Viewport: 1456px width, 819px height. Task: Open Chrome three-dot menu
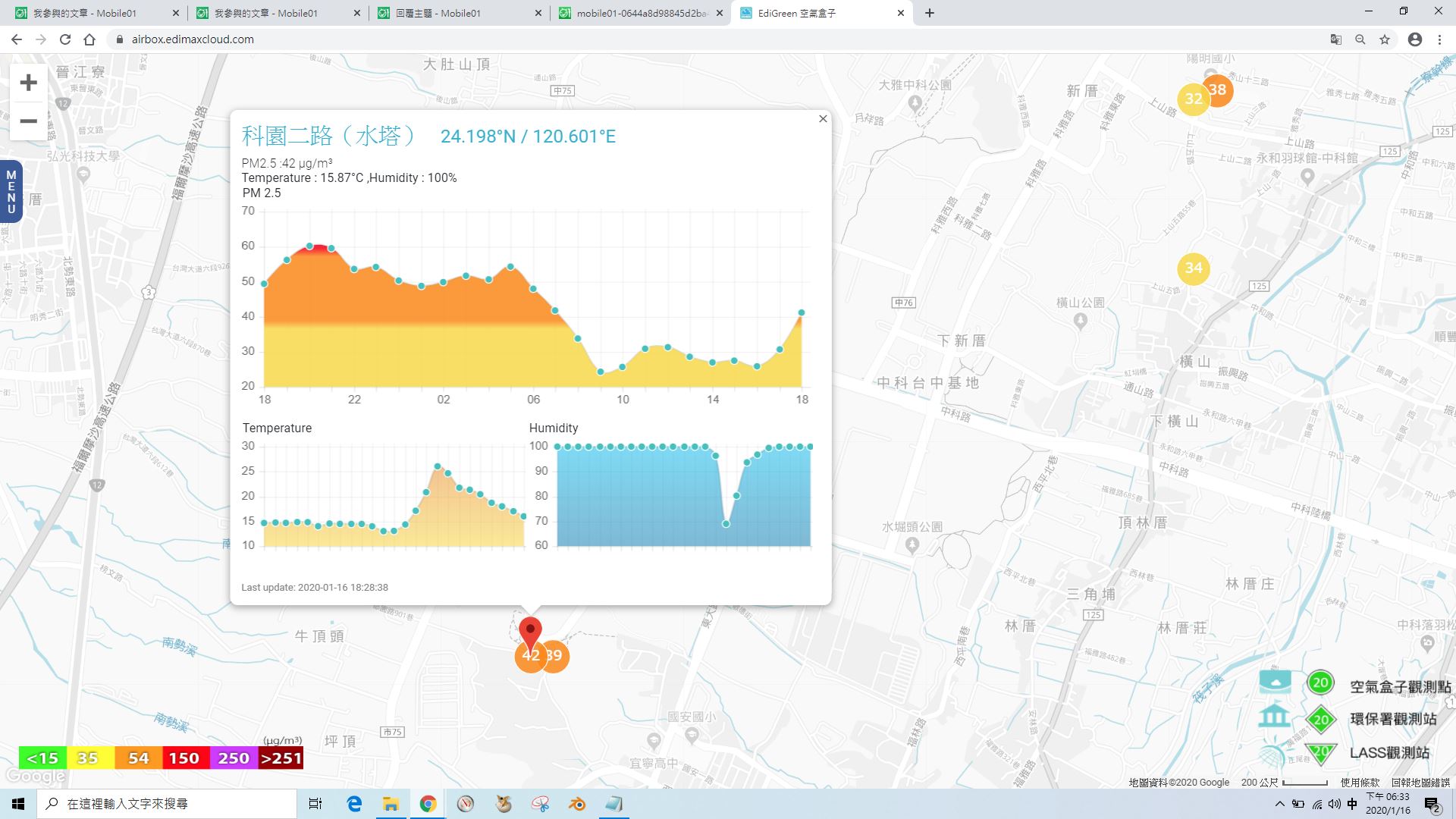click(x=1439, y=39)
